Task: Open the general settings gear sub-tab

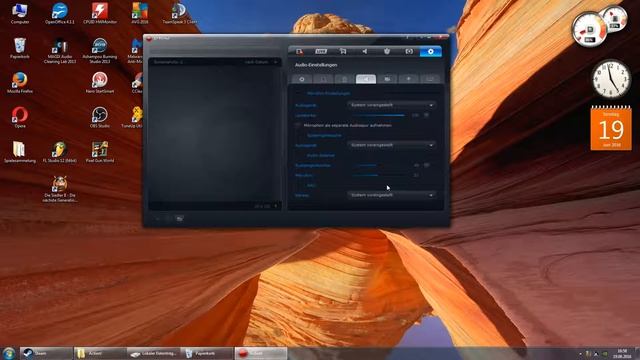Action: pyautogui.click(x=302, y=79)
